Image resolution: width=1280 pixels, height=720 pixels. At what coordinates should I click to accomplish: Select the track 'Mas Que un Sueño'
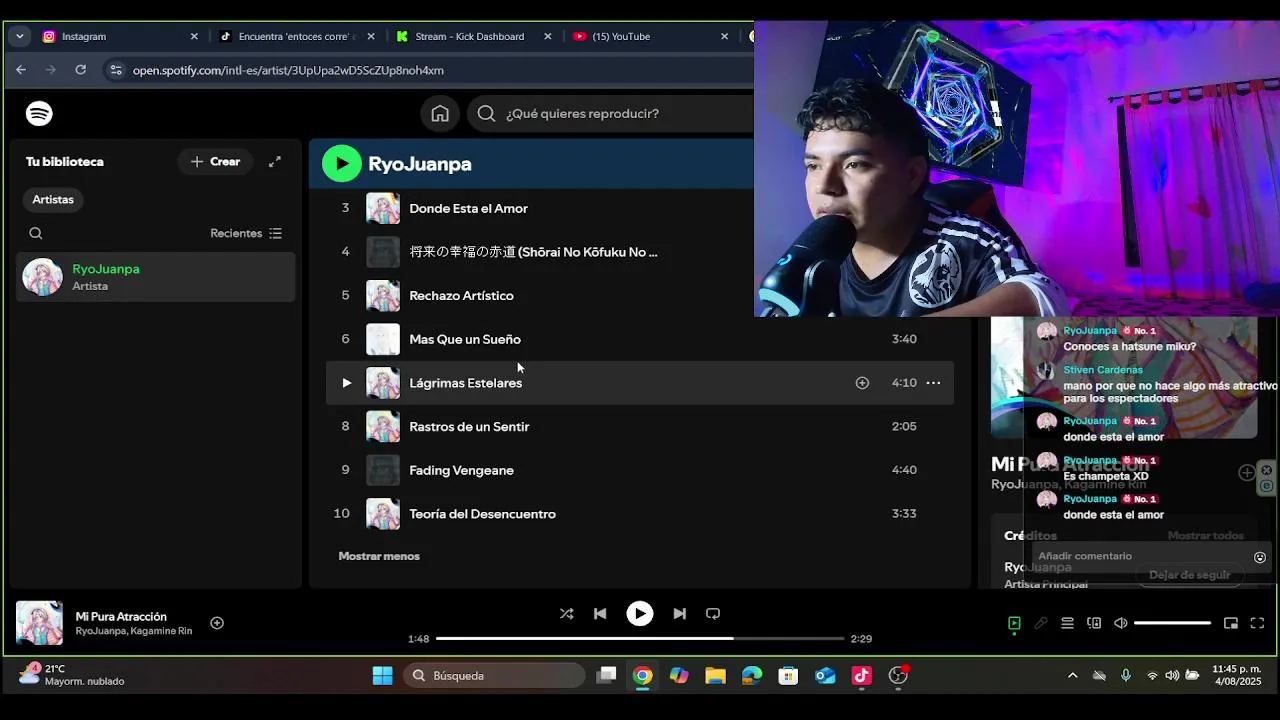point(465,339)
